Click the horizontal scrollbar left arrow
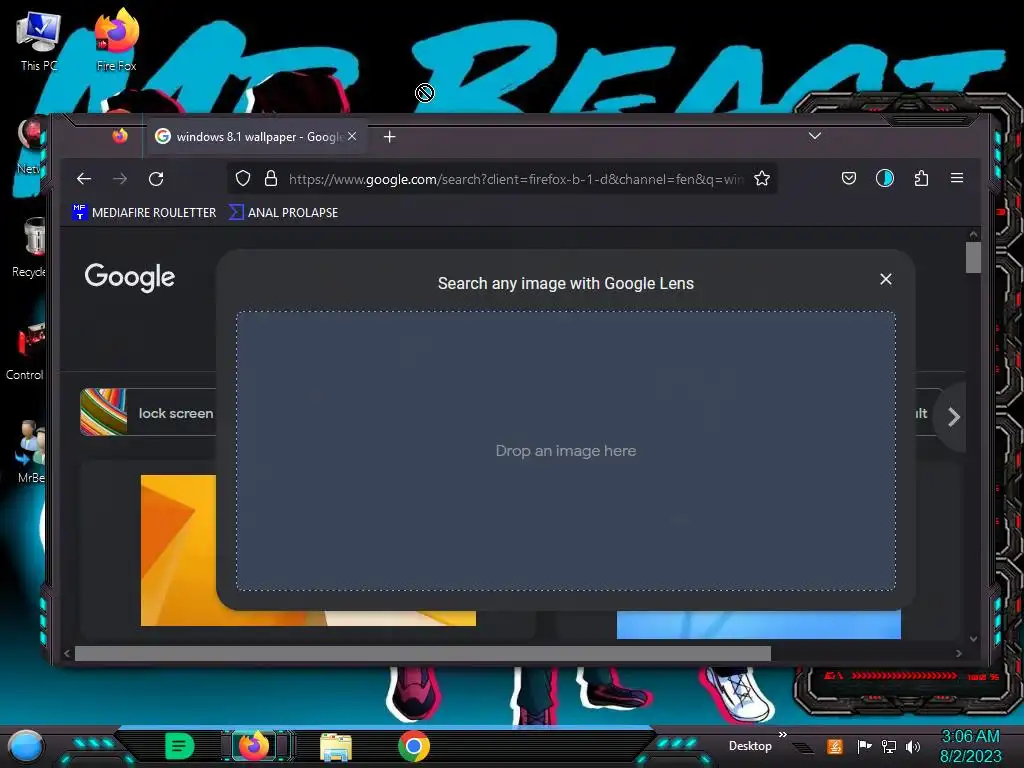Viewport: 1024px width, 768px height. [x=67, y=653]
